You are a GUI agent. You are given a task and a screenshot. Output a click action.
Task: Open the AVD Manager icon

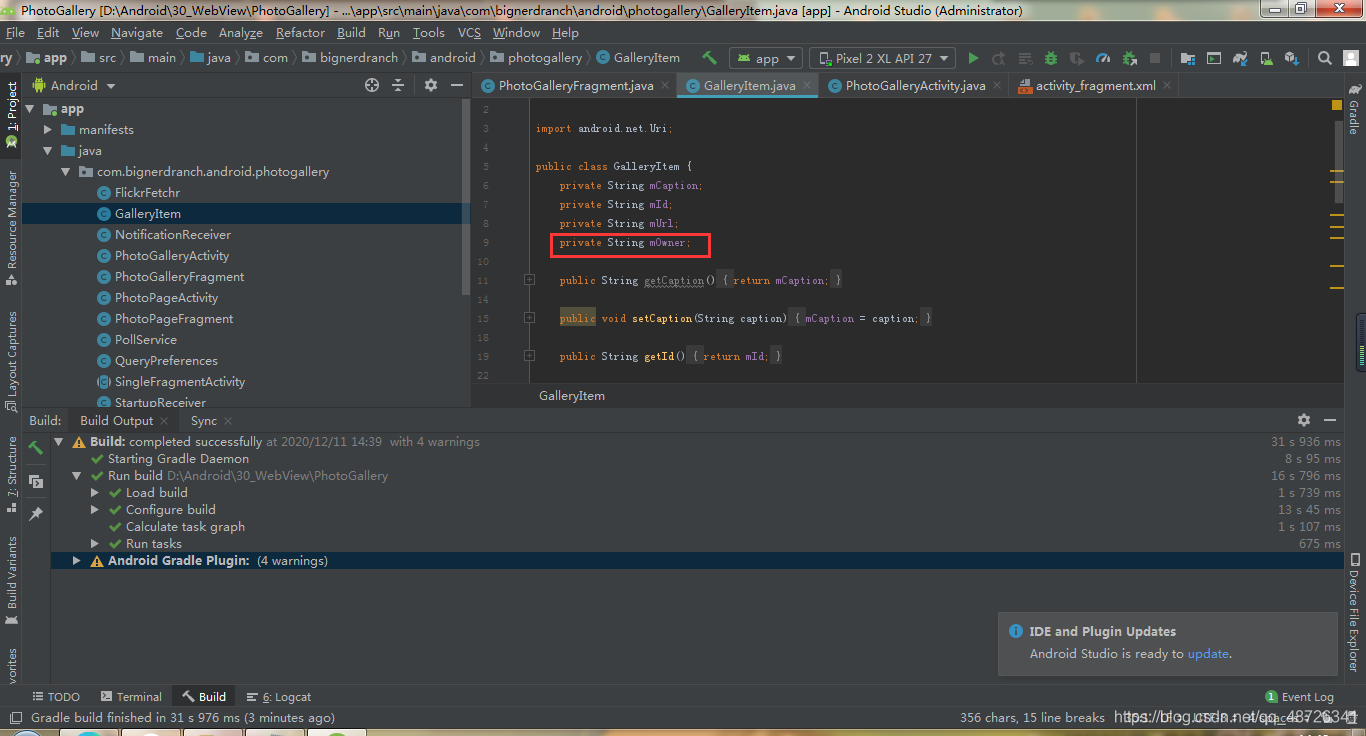tap(1265, 58)
